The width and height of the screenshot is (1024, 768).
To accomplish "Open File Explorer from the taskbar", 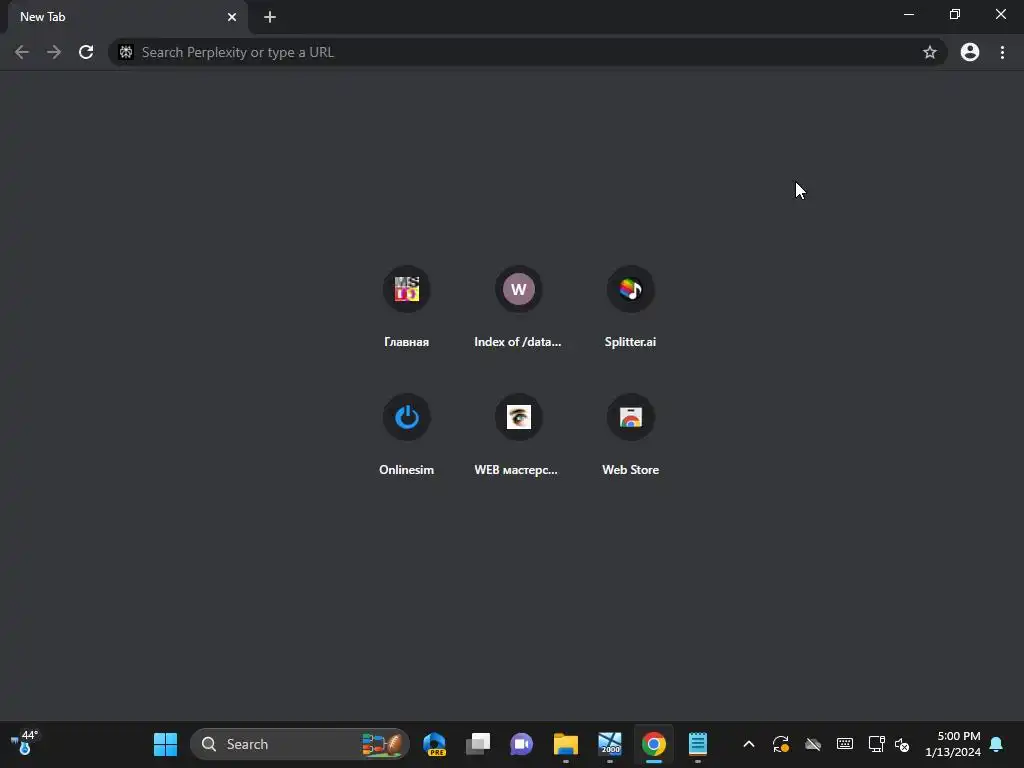I will [566, 744].
